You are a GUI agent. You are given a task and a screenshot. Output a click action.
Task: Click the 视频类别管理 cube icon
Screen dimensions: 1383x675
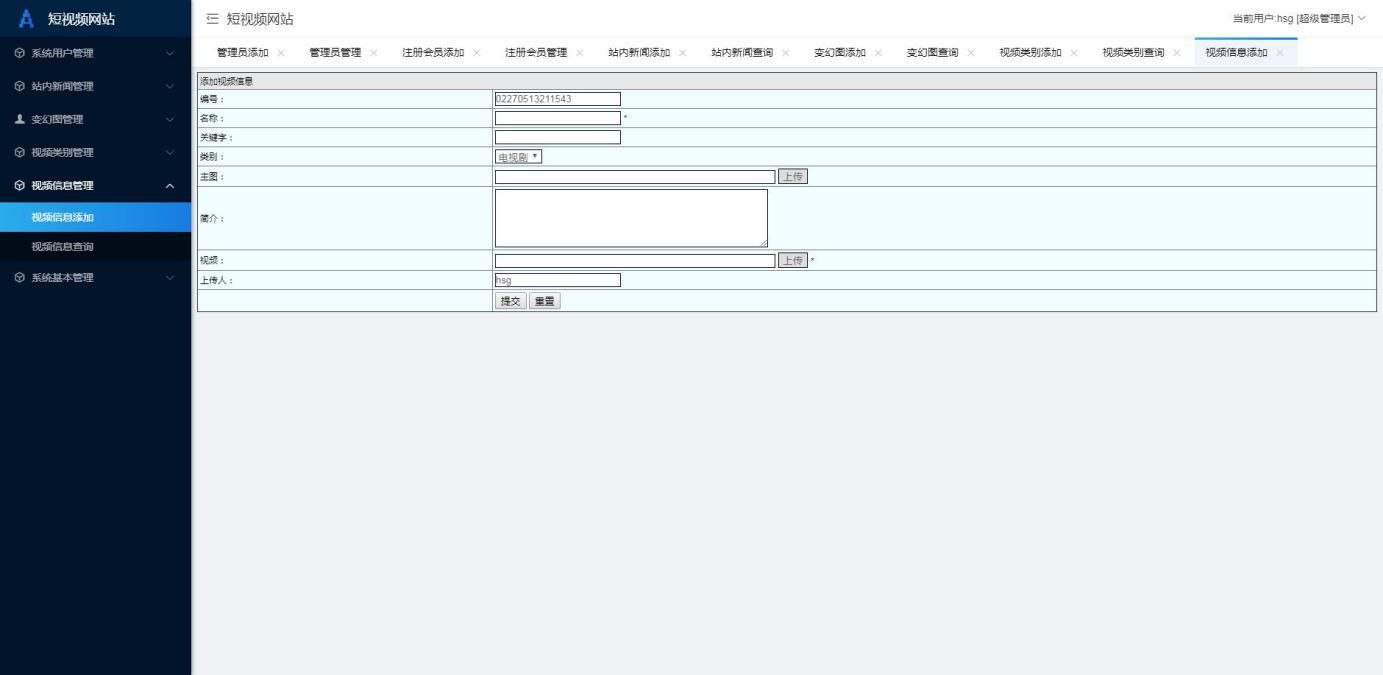coord(20,152)
